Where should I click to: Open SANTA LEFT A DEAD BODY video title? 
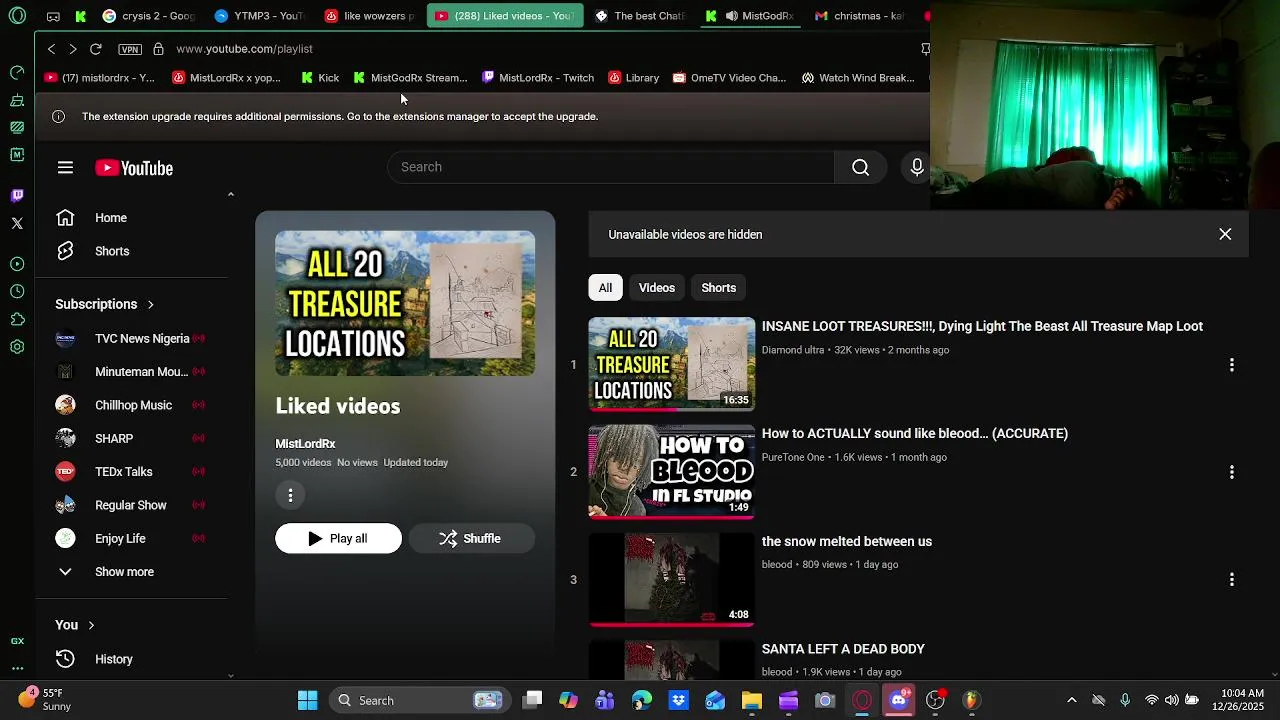(843, 649)
